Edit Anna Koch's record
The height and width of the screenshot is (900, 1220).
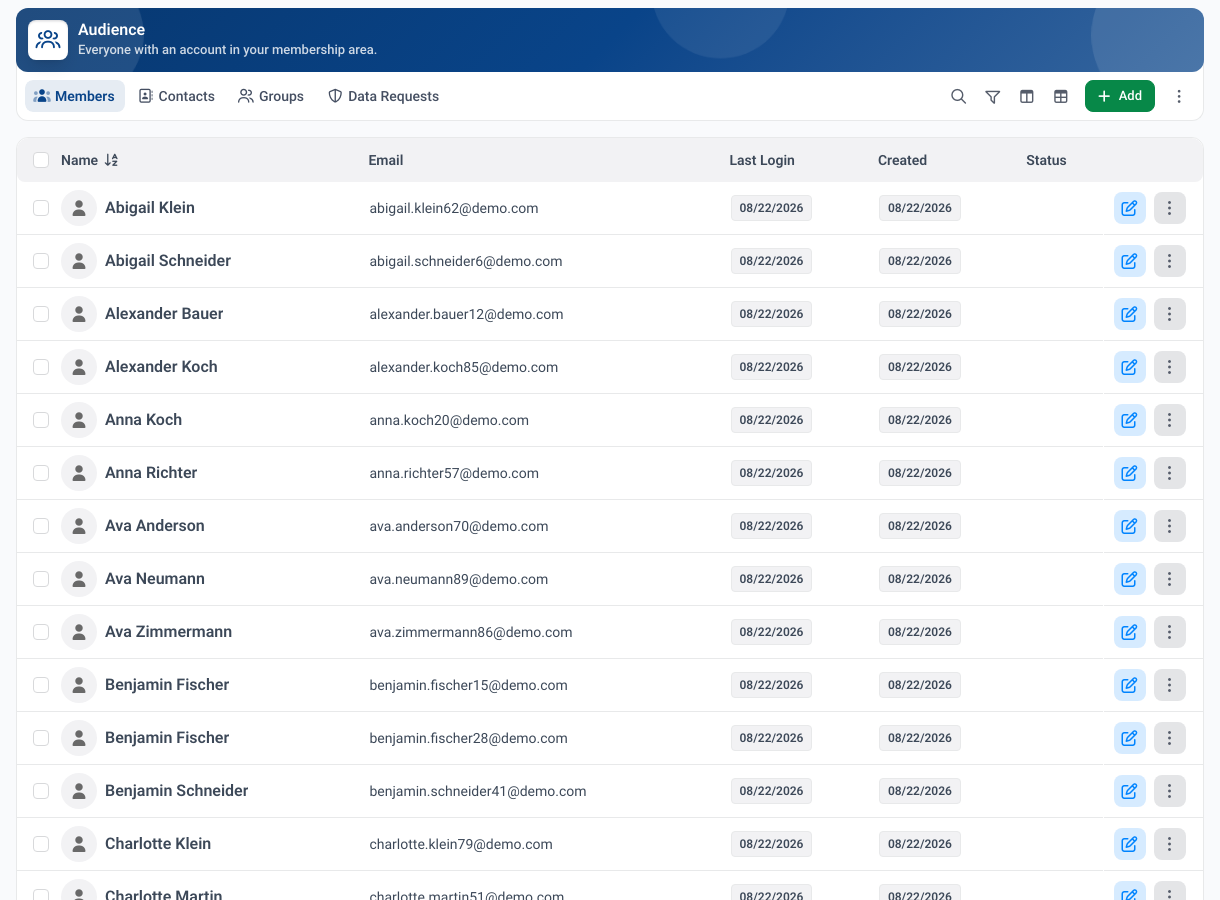[1130, 420]
